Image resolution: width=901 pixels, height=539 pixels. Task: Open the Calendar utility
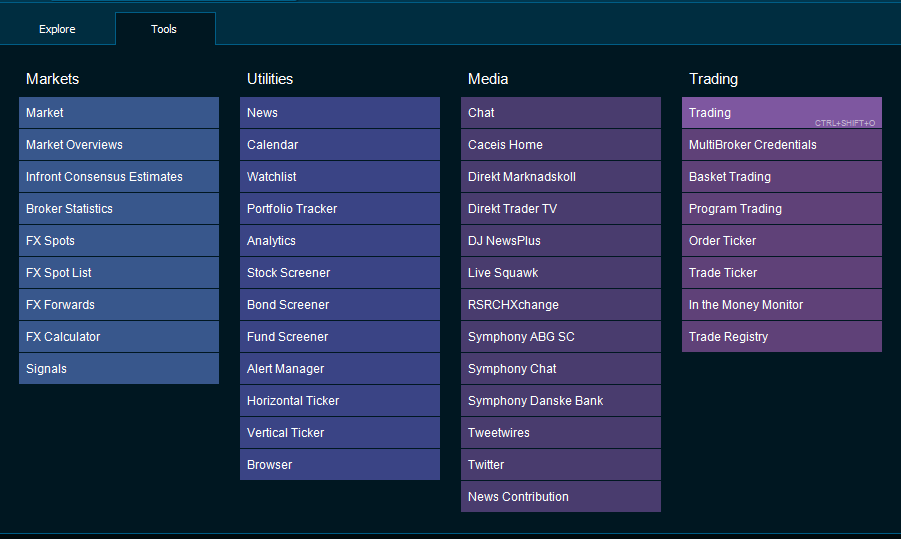340,145
